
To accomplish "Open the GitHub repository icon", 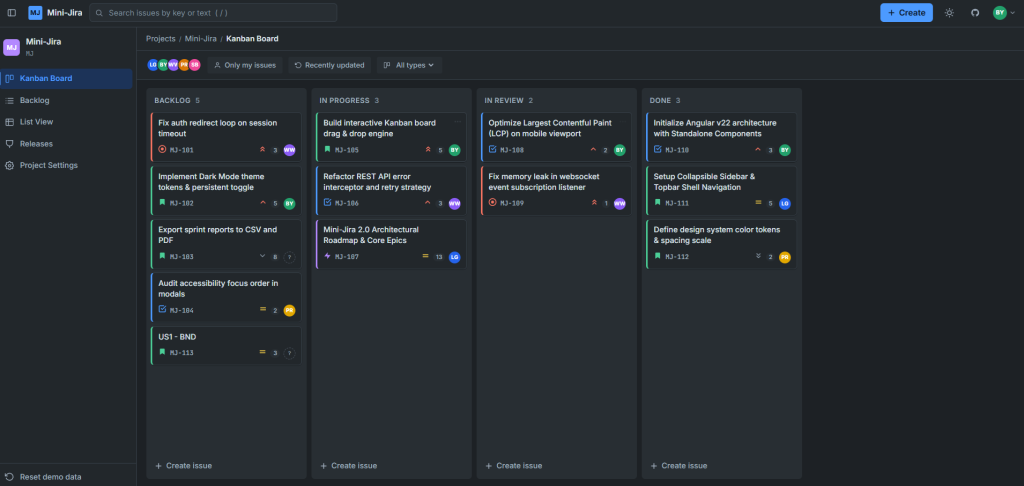I will point(975,12).
